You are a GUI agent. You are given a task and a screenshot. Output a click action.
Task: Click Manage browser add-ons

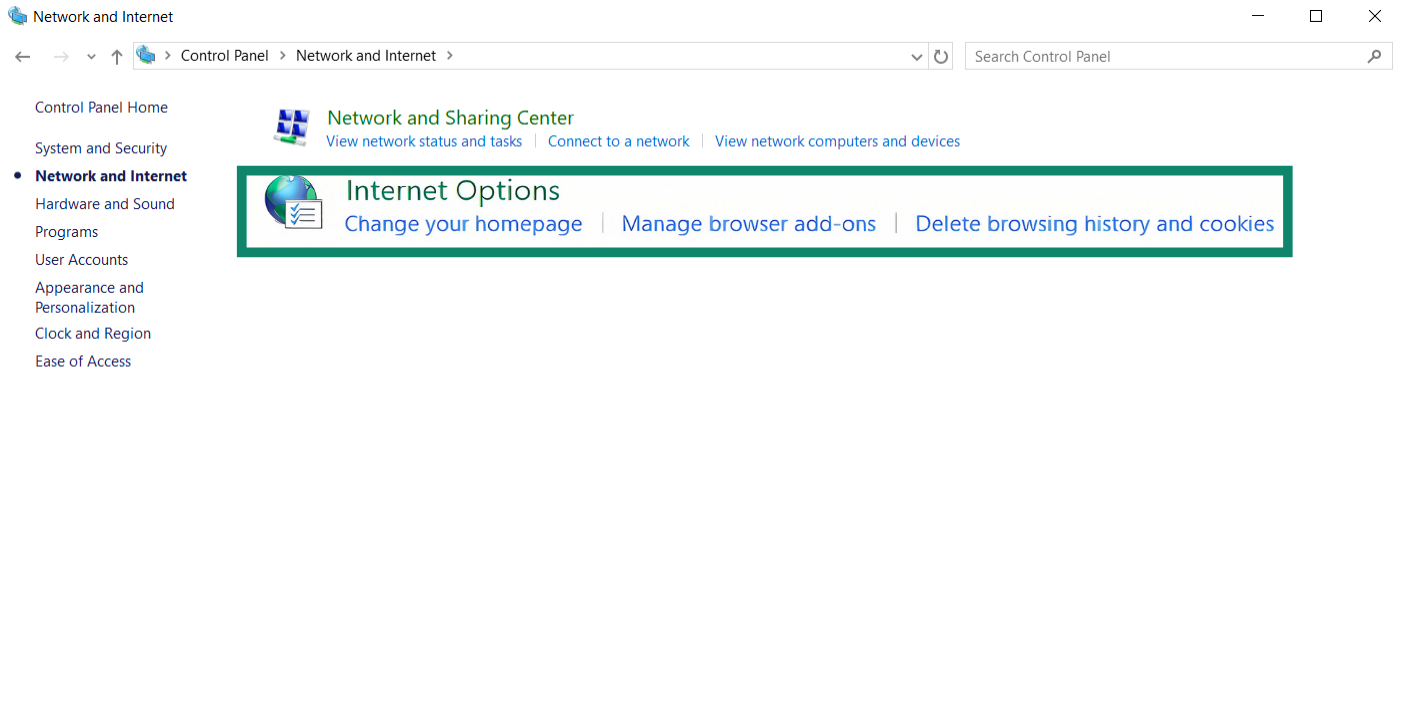[748, 223]
